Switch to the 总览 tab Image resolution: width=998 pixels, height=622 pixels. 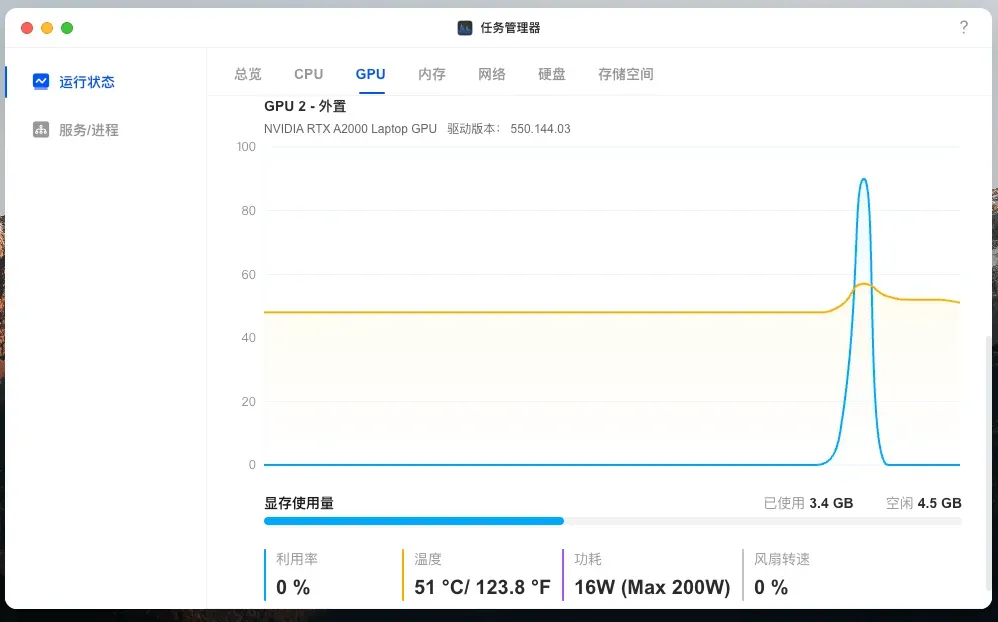(x=248, y=74)
